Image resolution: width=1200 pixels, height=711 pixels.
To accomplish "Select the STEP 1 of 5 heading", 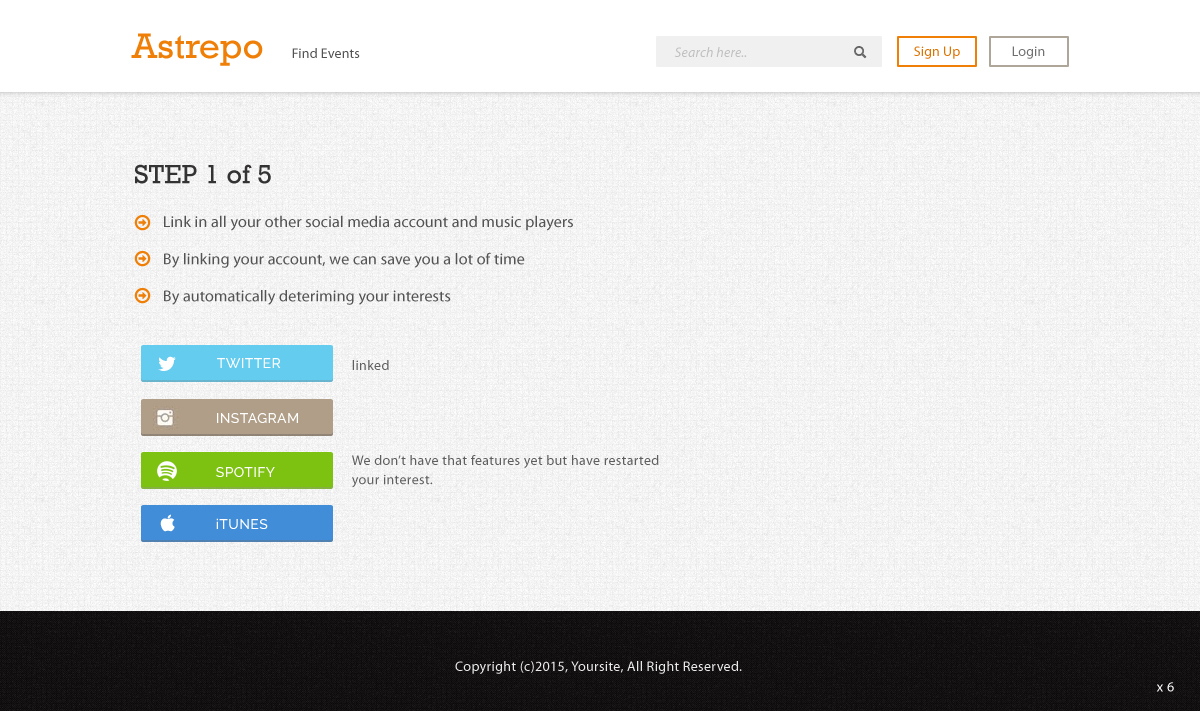I will [203, 175].
